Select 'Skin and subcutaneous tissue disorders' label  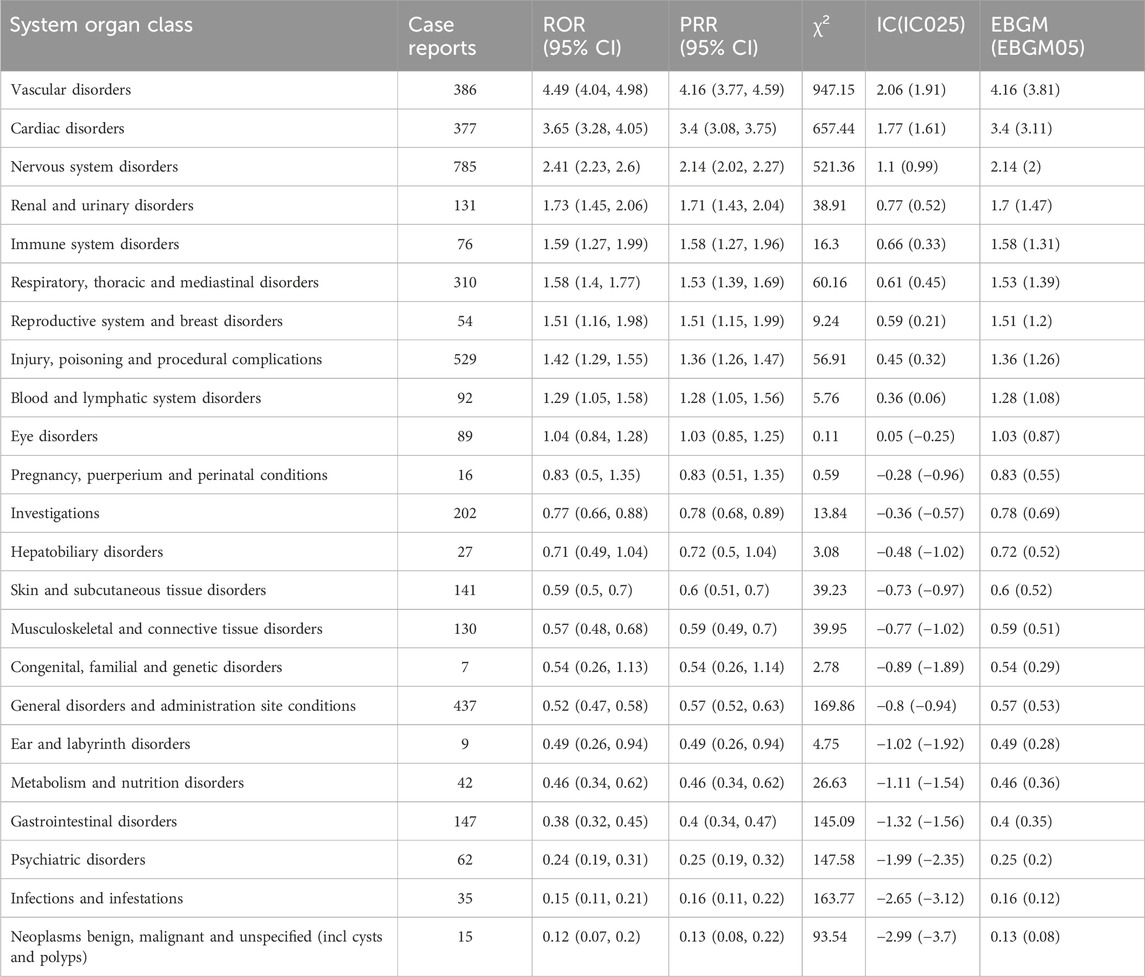coord(138,591)
